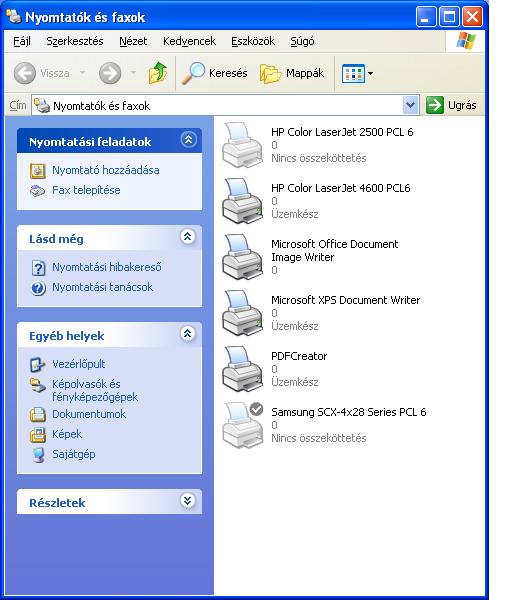The width and height of the screenshot is (512, 600).
Task: Click the Képek pictures folder icon
Action: tap(38, 435)
